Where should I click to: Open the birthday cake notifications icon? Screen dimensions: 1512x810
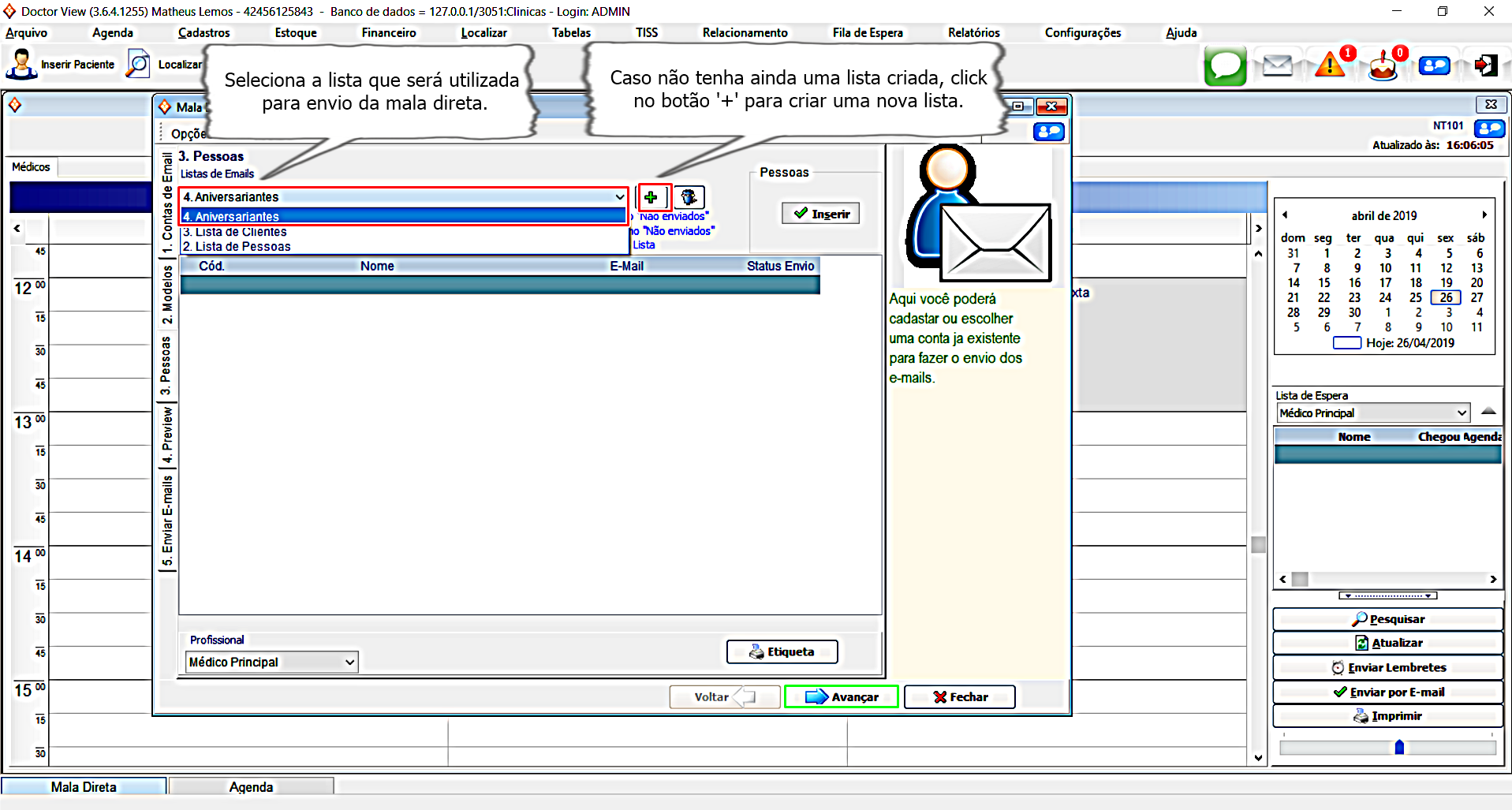[x=1382, y=67]
